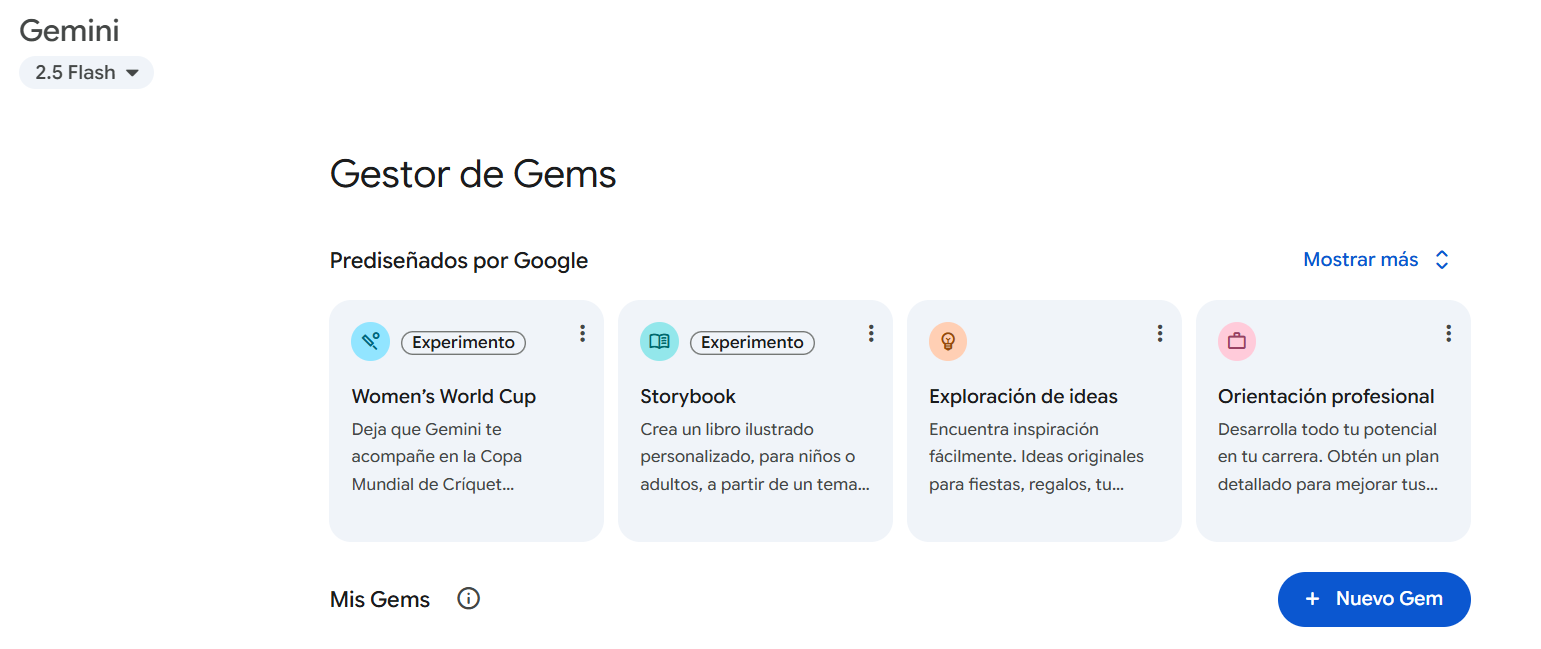Select the Exploración de ideas lightbulb icon
Image resolution: width=1541 pixels, height=649 pixels.
click(x=948, y=341)
